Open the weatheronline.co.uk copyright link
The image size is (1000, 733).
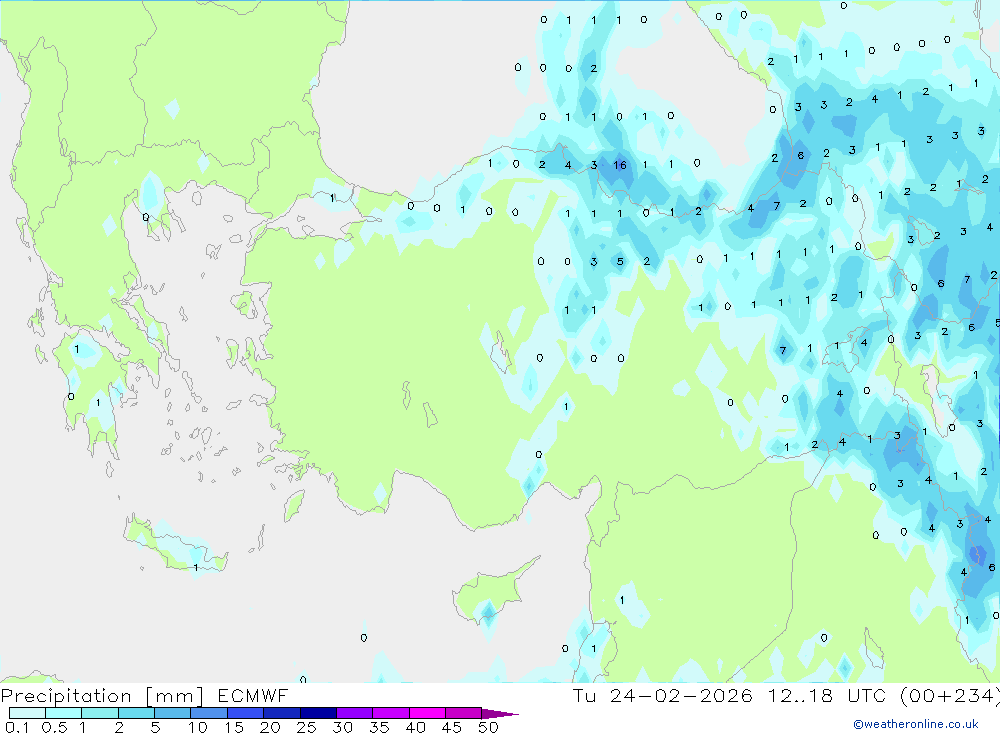[916, 724]
